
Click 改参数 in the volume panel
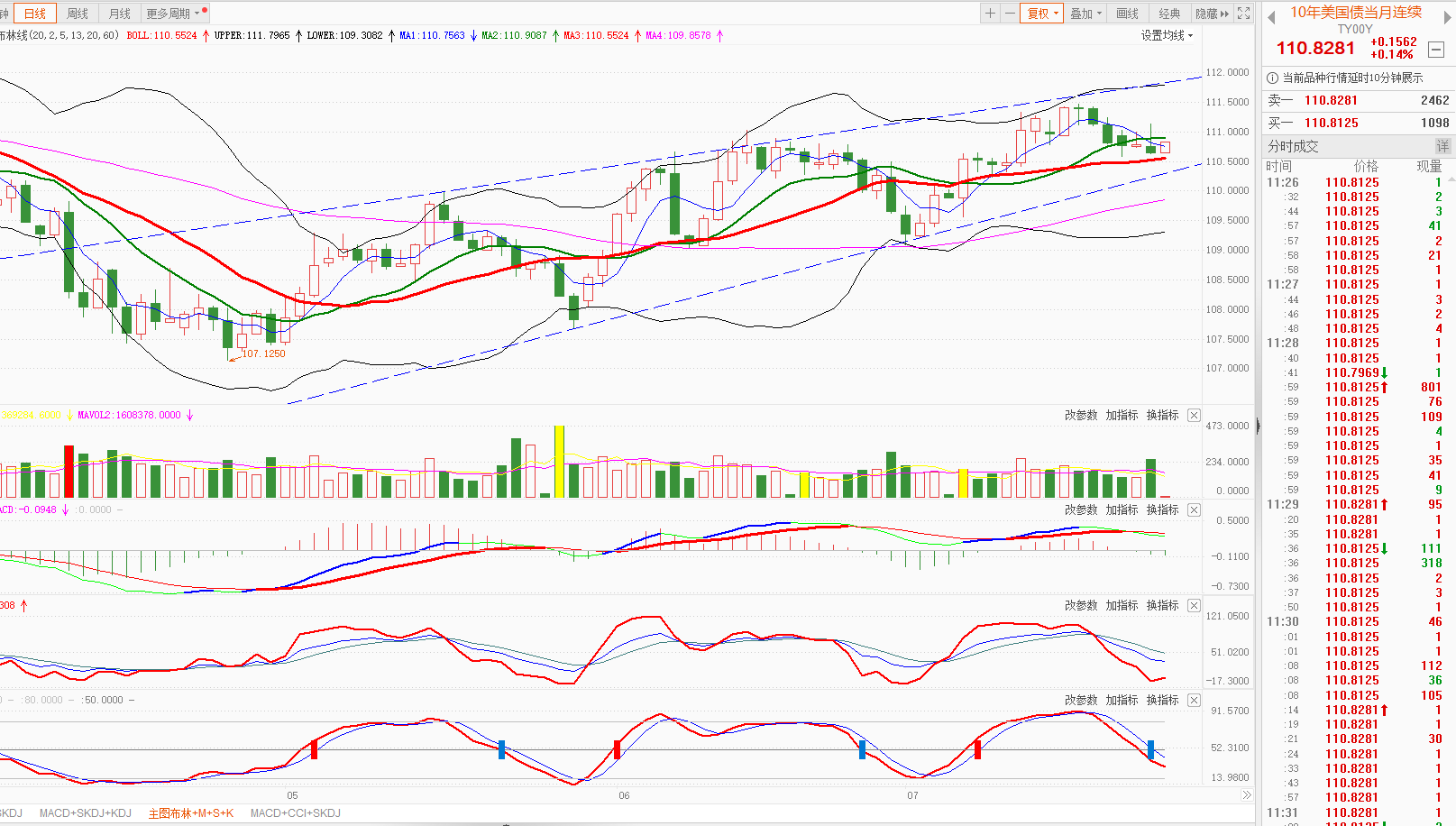point(1081,416)
